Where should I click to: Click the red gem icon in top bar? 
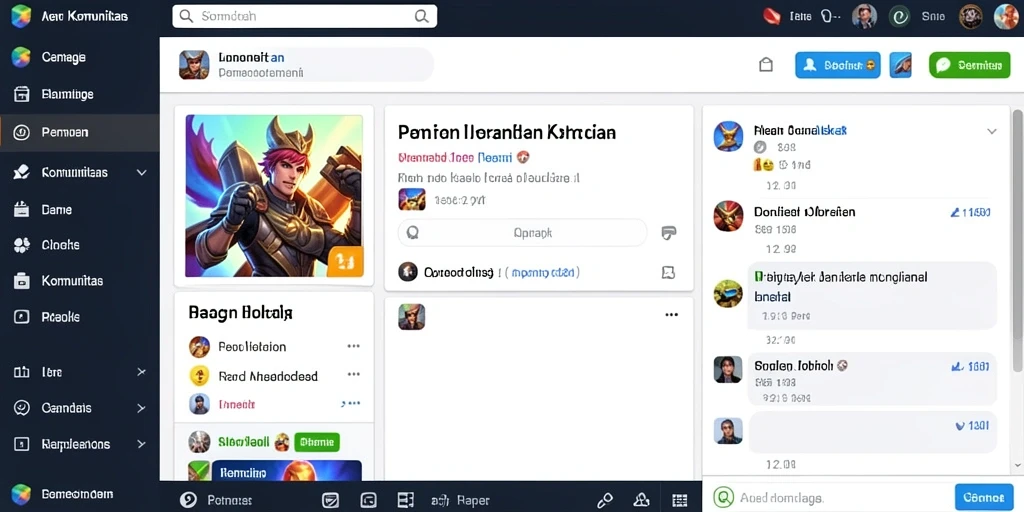pyautogui.click(x=772, y=17)
